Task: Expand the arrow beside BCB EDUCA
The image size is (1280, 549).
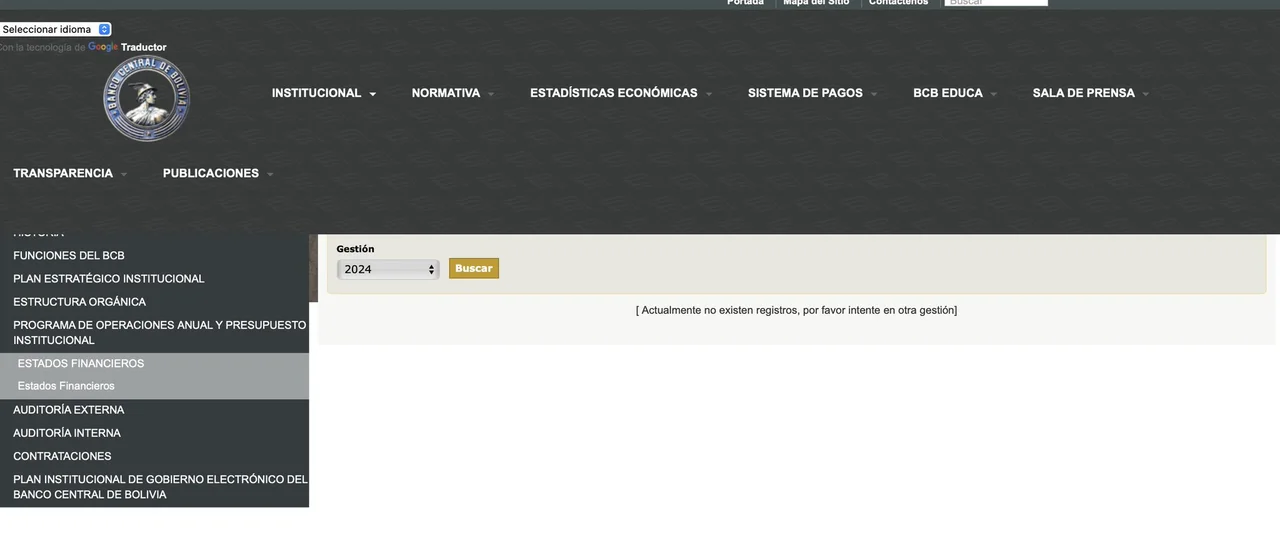Action: pos(994,94)
